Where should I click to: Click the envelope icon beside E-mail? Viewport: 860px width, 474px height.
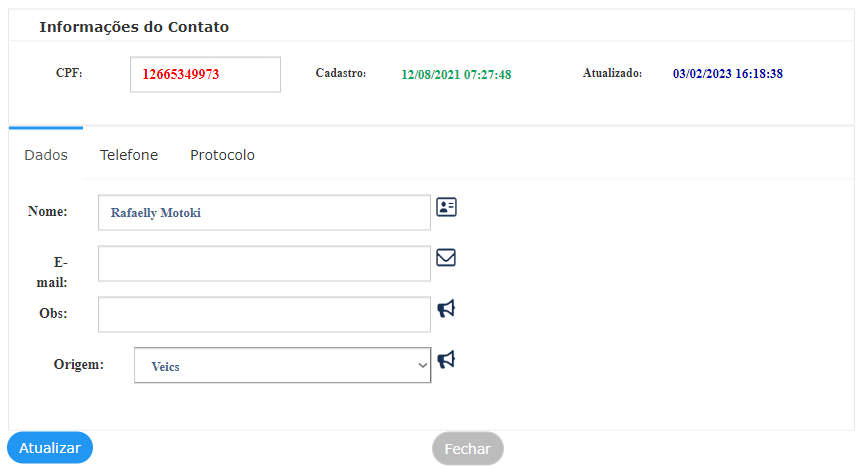446,257
